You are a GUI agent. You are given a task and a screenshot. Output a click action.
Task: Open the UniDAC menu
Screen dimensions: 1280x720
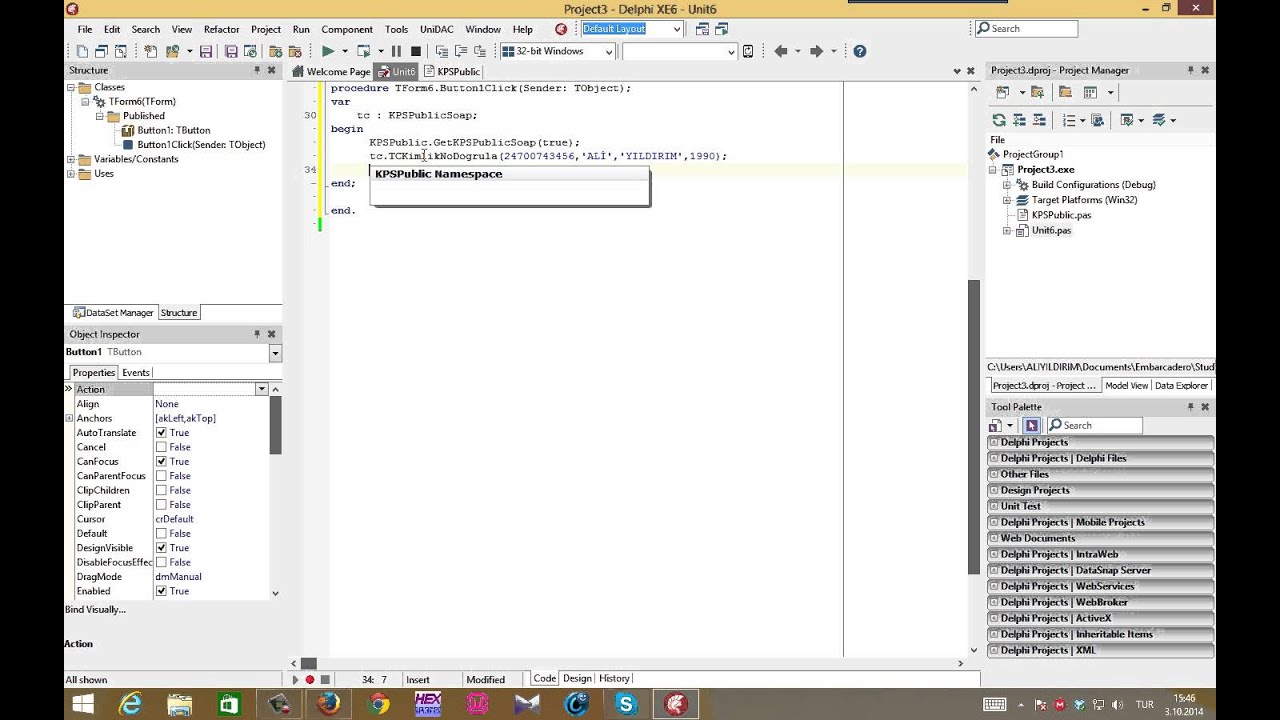click(436, 29)
